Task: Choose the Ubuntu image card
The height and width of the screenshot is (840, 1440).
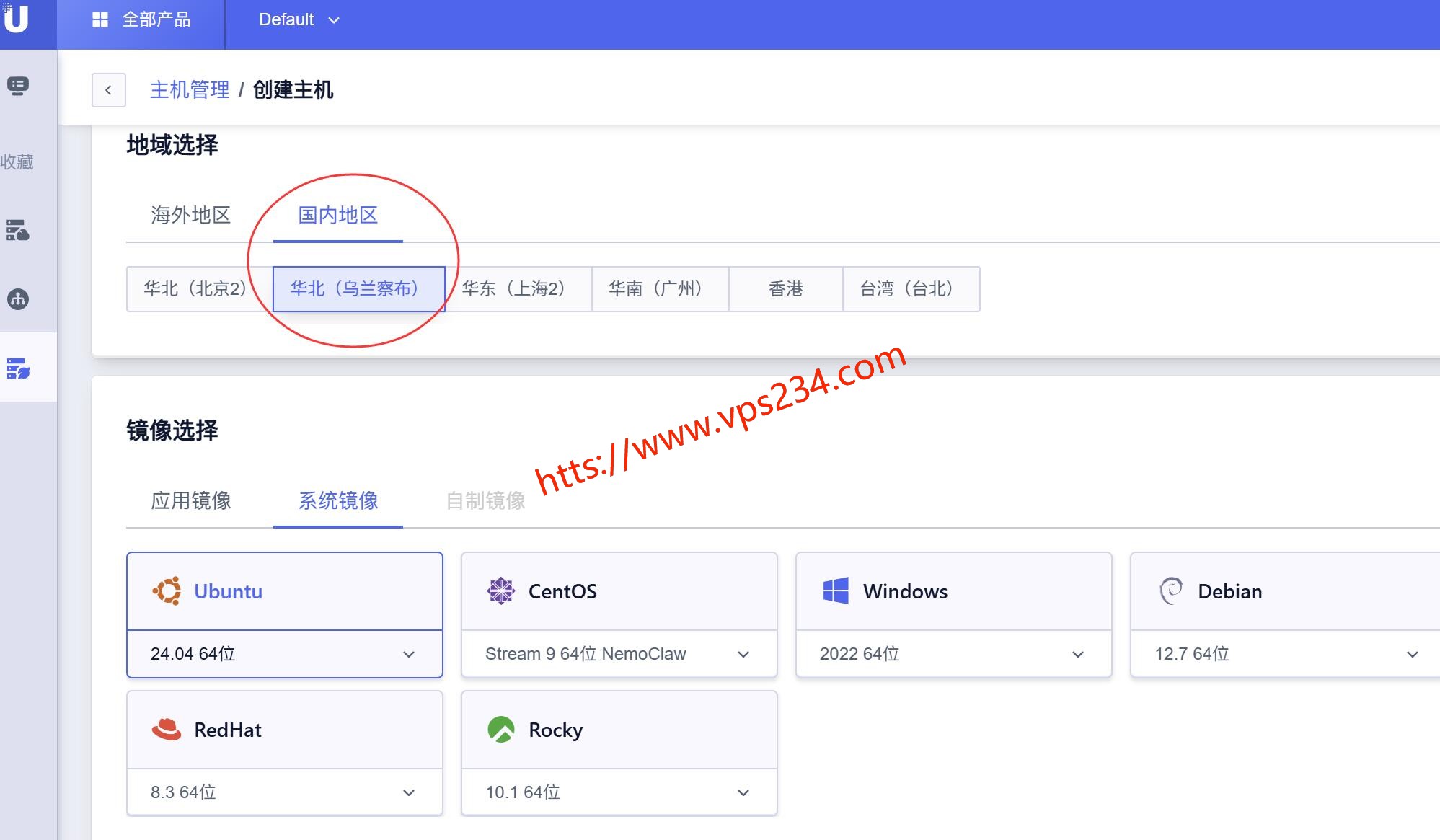Action: pos(285,591)
